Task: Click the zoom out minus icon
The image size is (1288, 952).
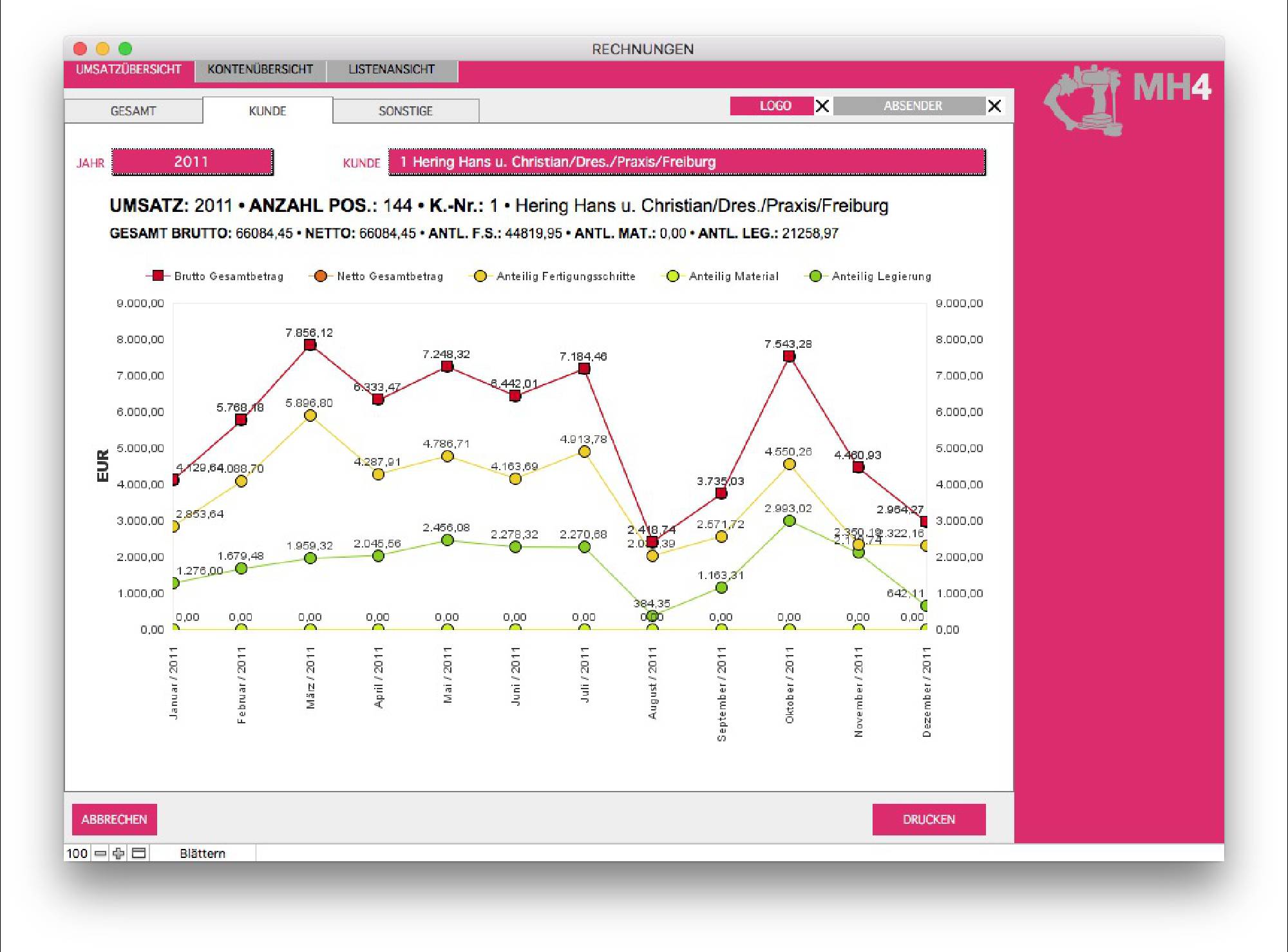Action: [100, 853]
